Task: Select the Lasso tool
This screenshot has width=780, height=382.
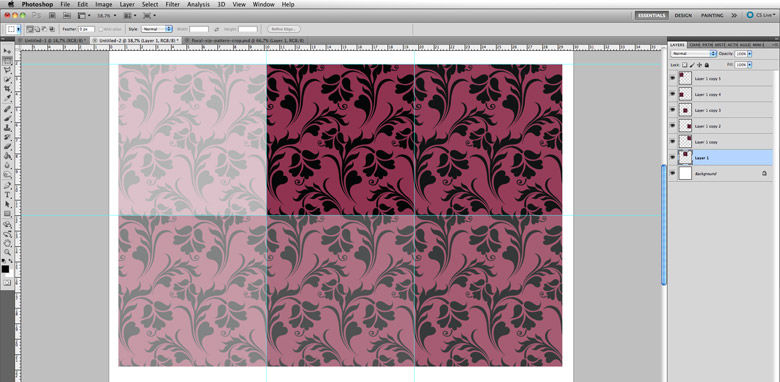Action: [x=7, y=70]
